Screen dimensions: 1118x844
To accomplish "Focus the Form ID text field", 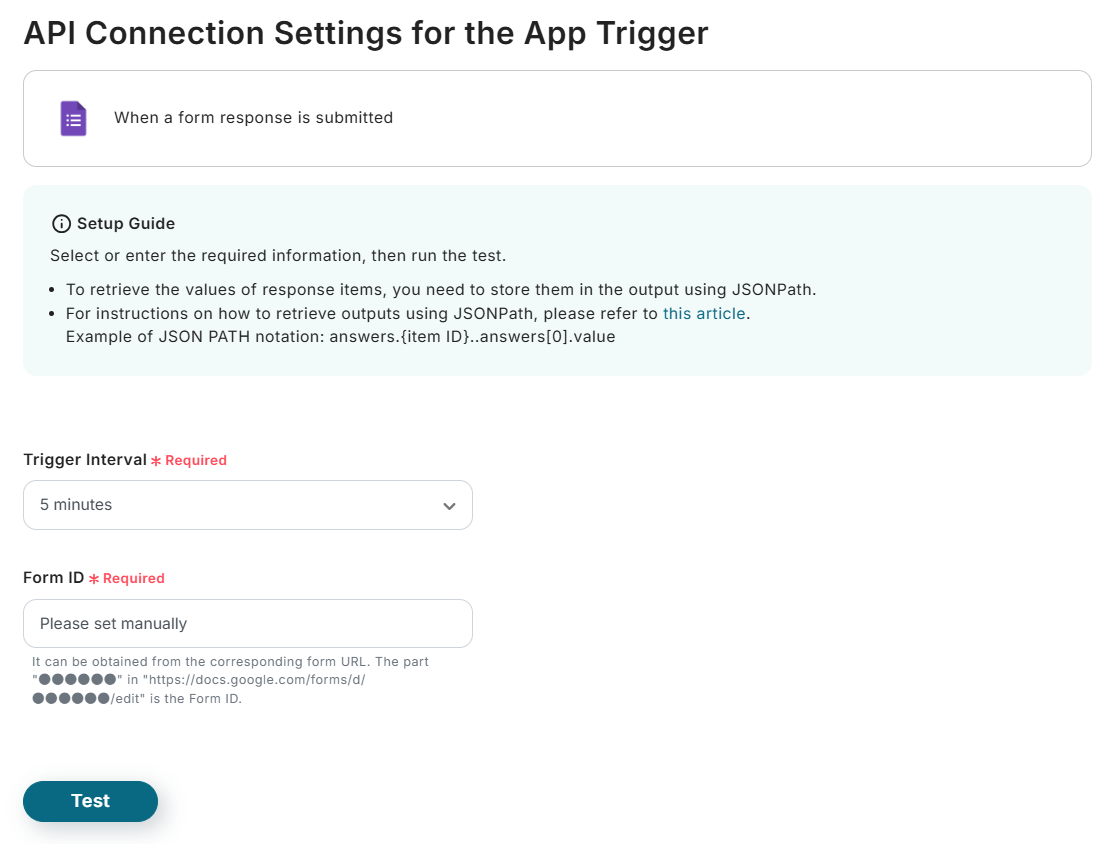I will click(x=247, y=624).
